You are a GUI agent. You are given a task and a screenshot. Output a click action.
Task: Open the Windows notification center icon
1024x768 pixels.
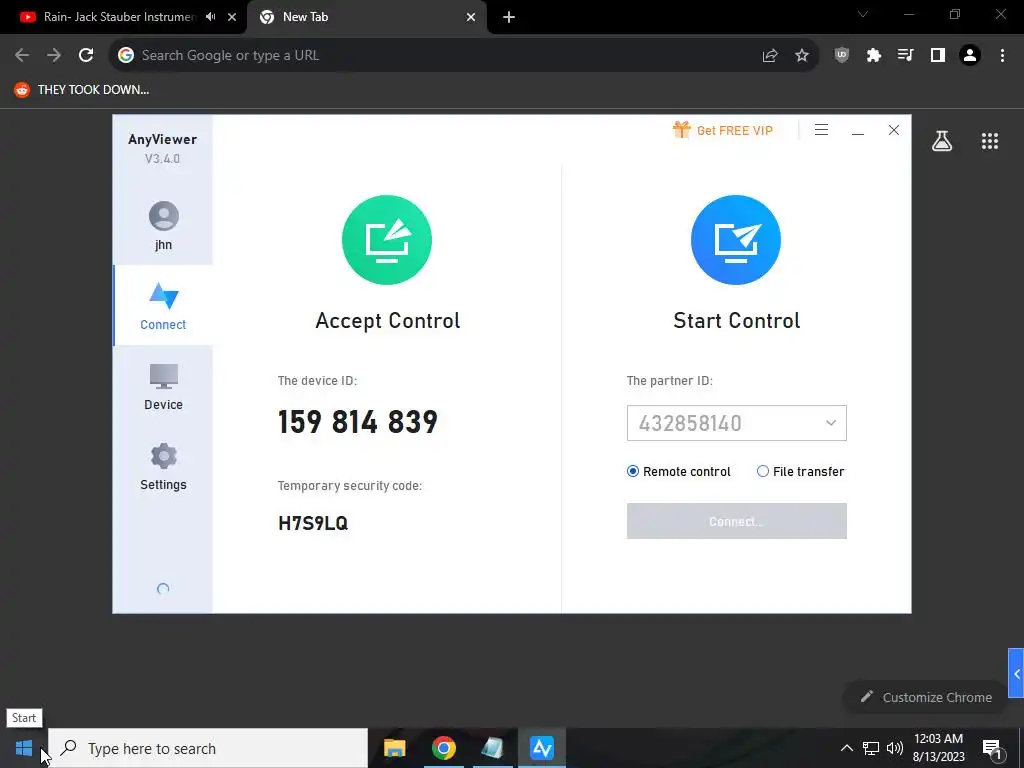click(x=992, y=748)
